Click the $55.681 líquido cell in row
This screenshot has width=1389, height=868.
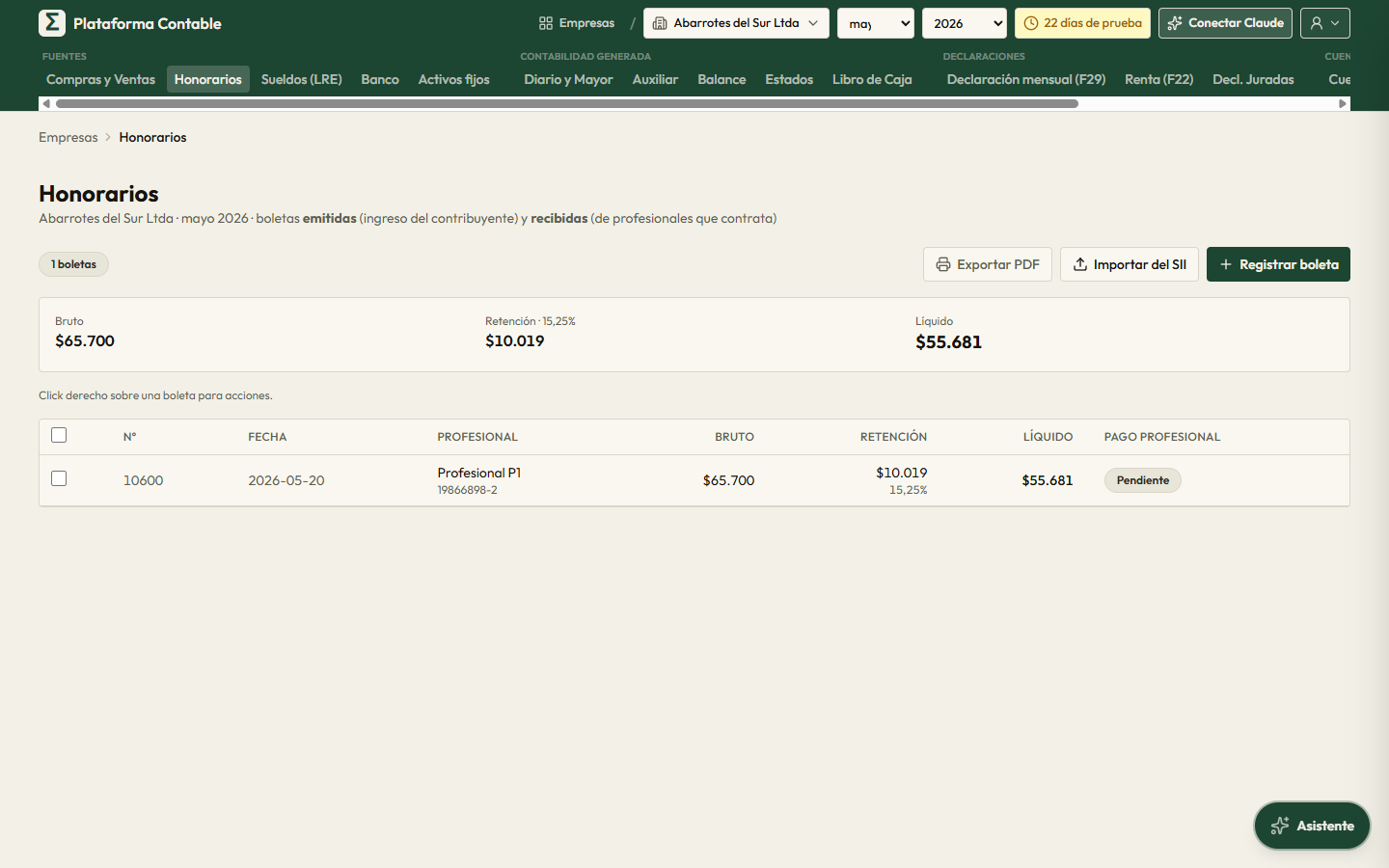click(x=1048, y=480)
